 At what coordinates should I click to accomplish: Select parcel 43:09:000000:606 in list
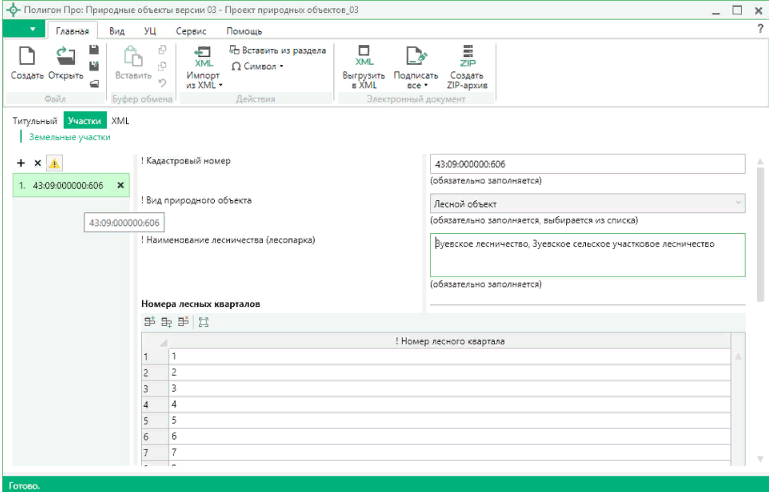(x=67, y=185)
